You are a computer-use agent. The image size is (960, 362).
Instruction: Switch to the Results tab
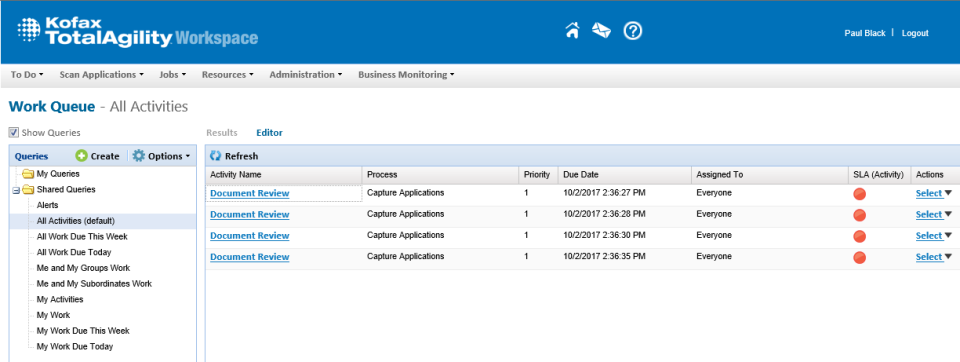coord(222,132)
